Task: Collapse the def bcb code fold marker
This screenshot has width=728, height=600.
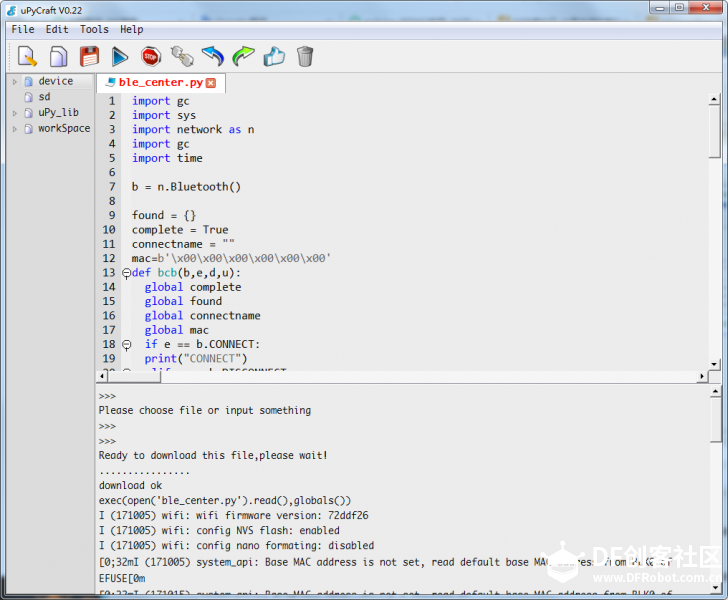Action: coord(126,273)
